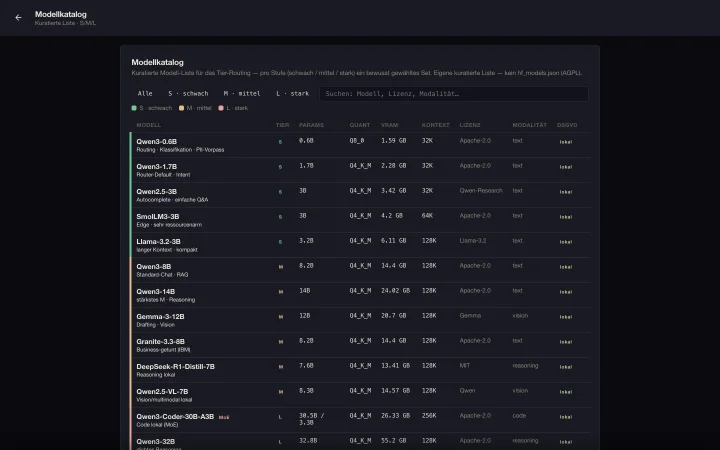Click the Q8_0 quant value
The width and height of the screenshot is (720, 450).
[x=357, y=141]
